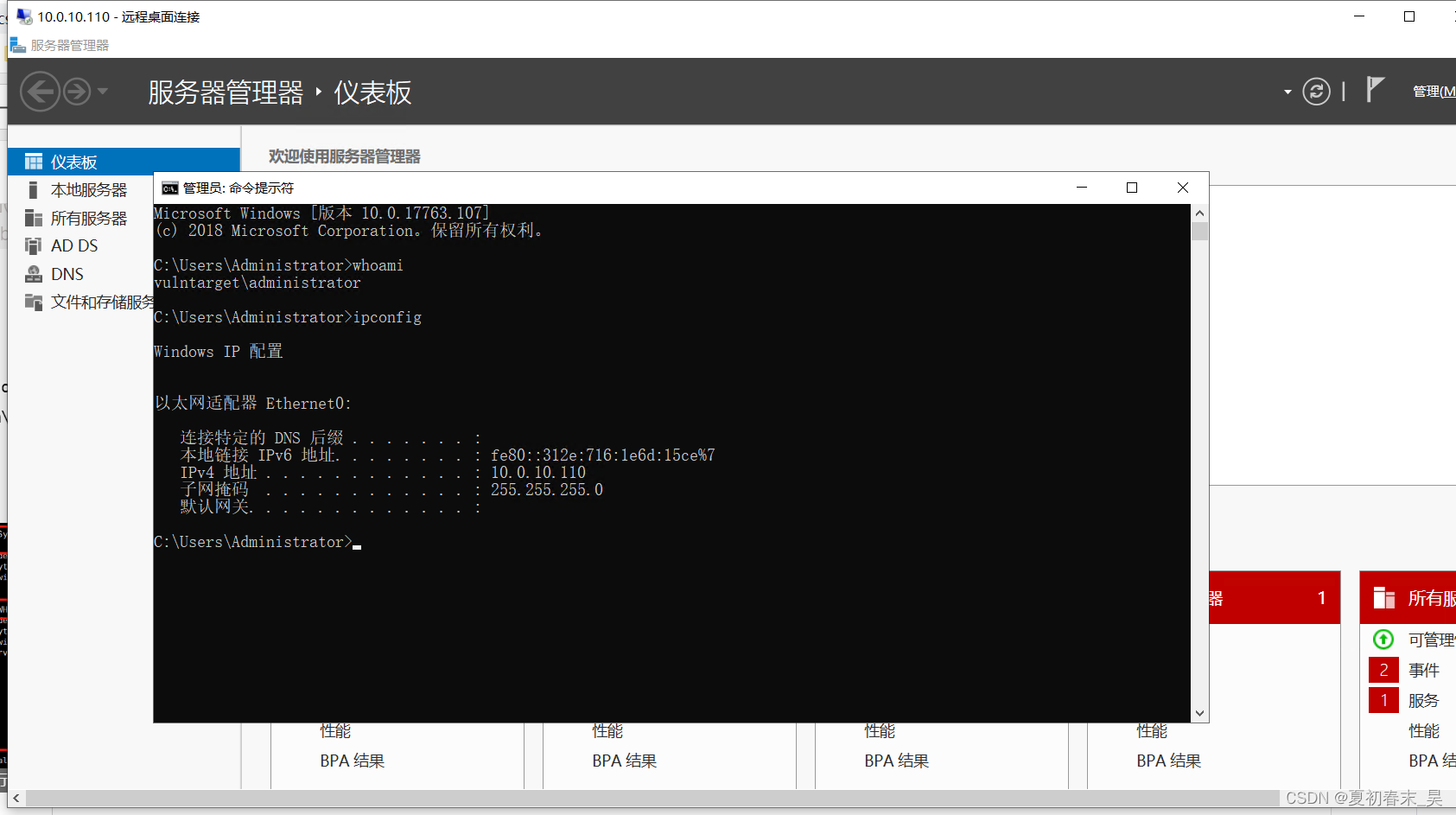Click the IPv4 address 10.0.10.110 text
The width and height of the screenshot is (1456, 815).
[538, 473]
